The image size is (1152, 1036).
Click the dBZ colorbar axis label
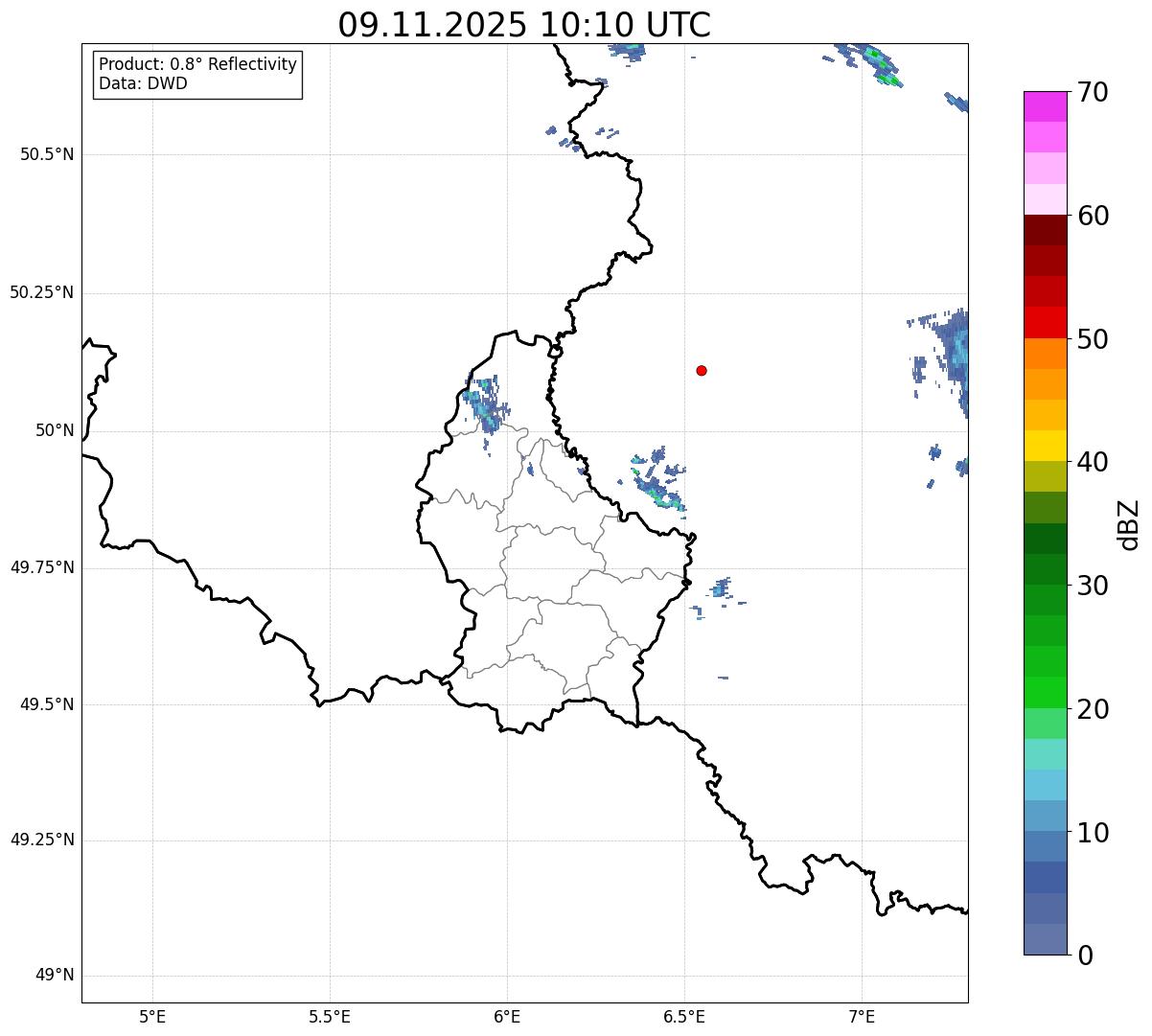[x=1129, y=524]
